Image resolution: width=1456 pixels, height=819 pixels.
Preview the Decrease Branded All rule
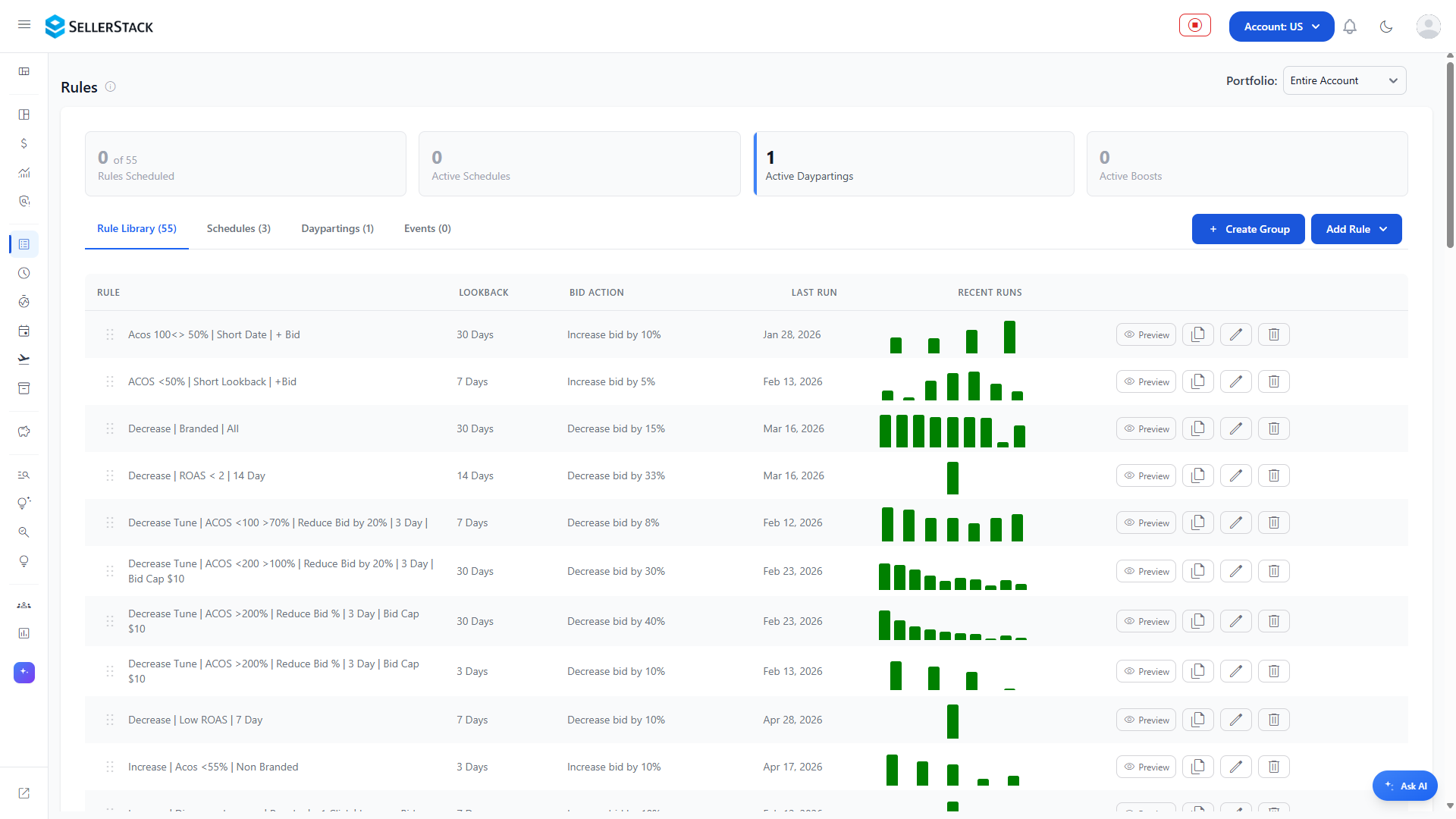click(1146, 428)
